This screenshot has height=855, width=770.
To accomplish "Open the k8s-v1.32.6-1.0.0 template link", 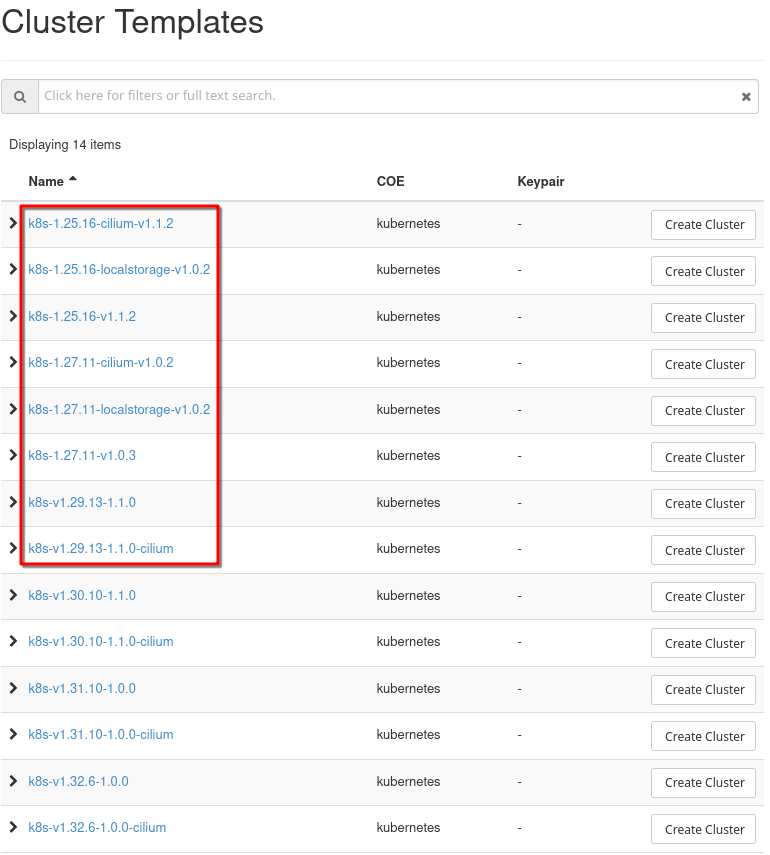I will 78,782.
